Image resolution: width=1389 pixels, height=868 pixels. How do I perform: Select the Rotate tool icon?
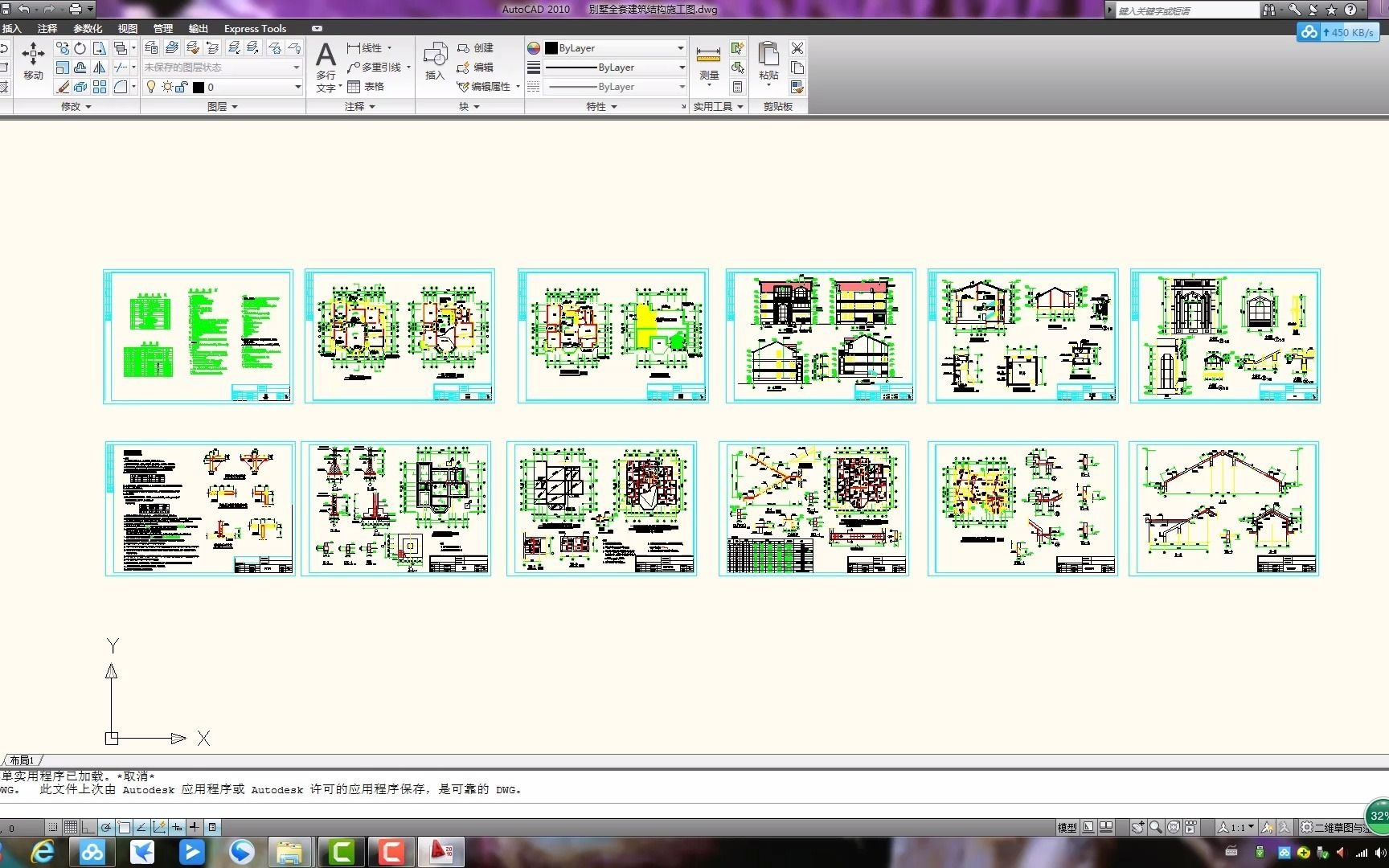[x=80, y=48]
